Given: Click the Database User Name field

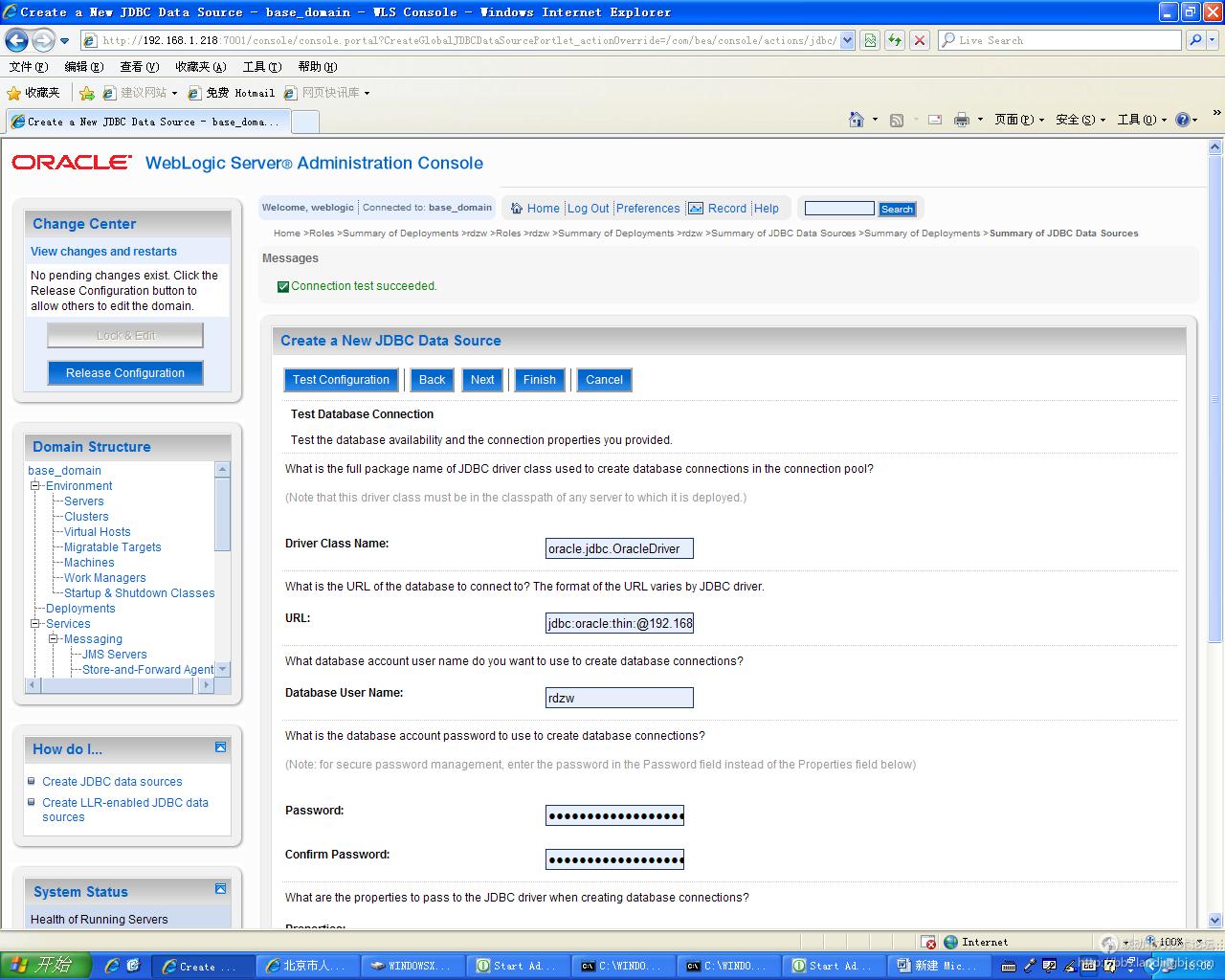Looking at the screenshot, I should coord(619,699).
